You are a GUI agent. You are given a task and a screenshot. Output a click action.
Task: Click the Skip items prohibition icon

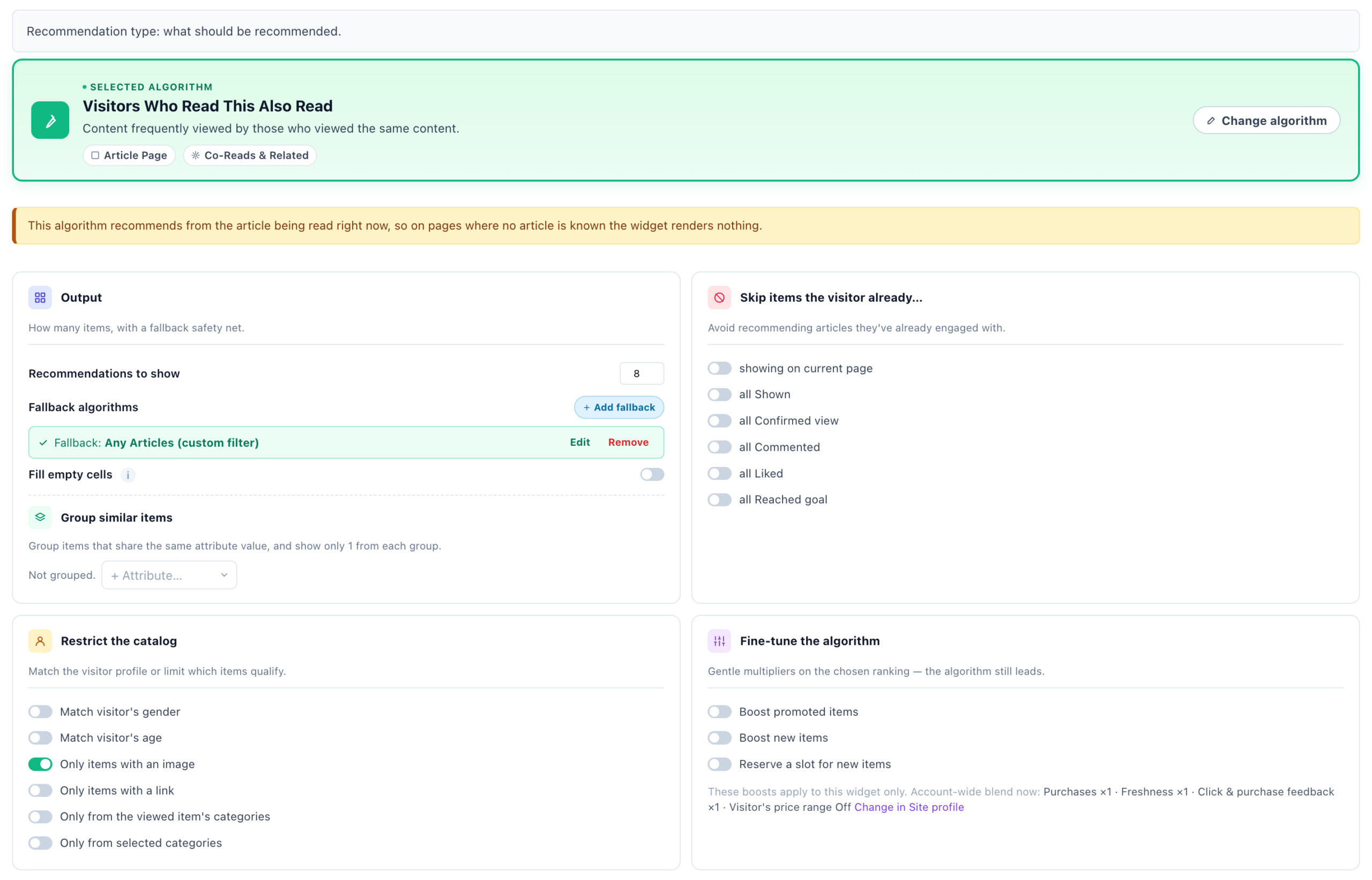tap(719, 298)
